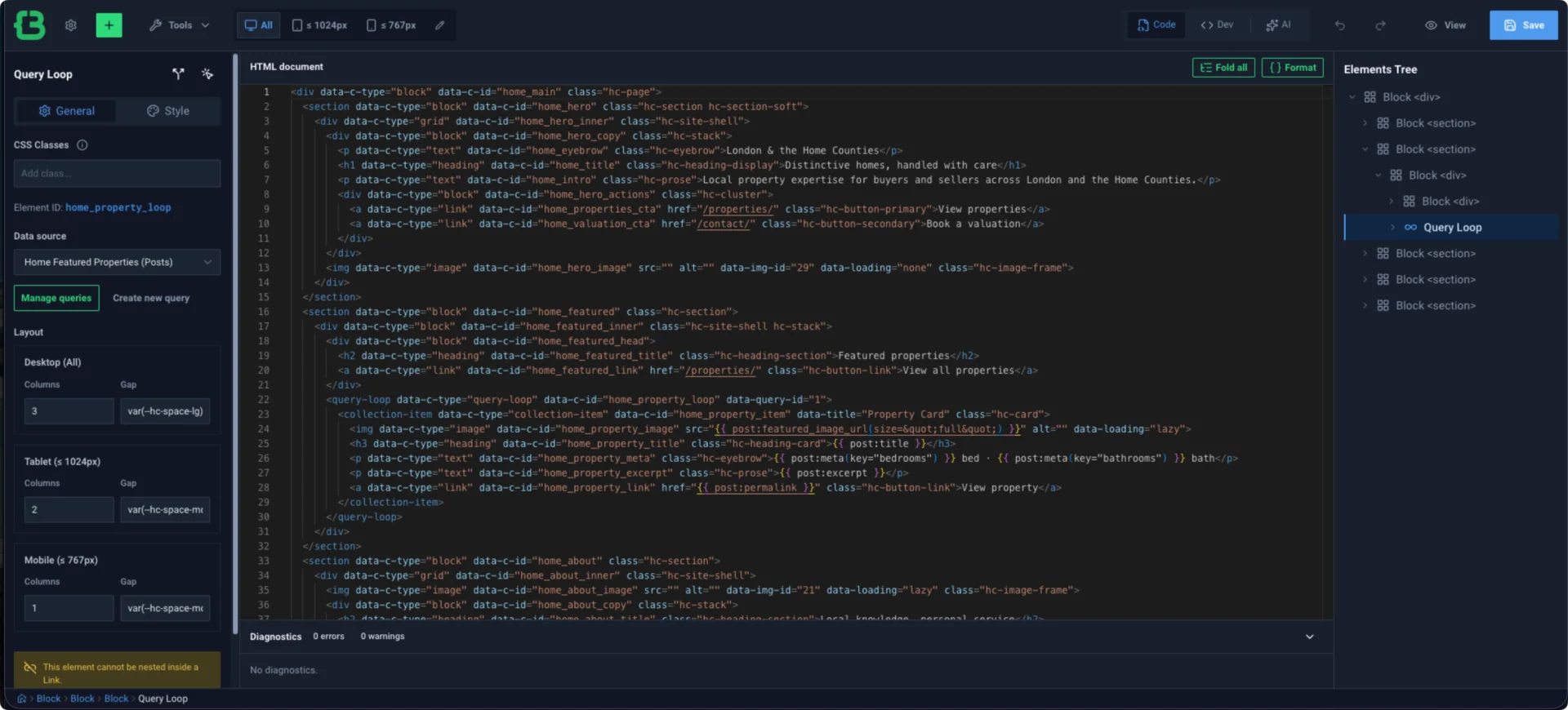Click line number 1 in the gutter
Viewport: 1568px width, 710px height.
266,92
